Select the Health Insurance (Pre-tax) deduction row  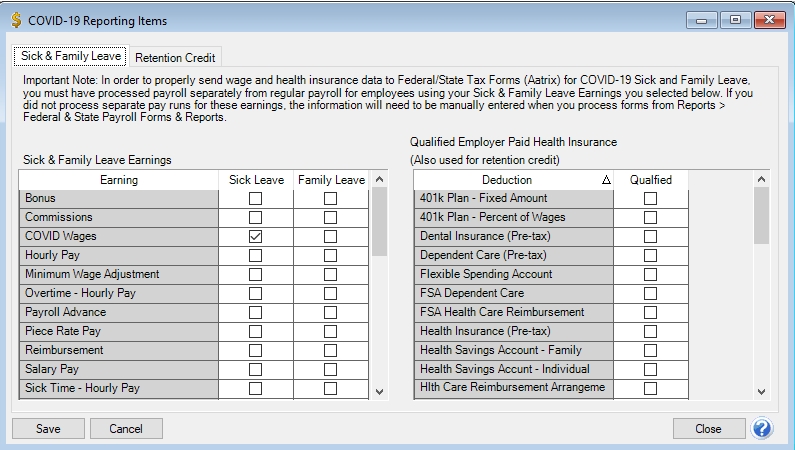pyautogui.click(x=513, y=331)
